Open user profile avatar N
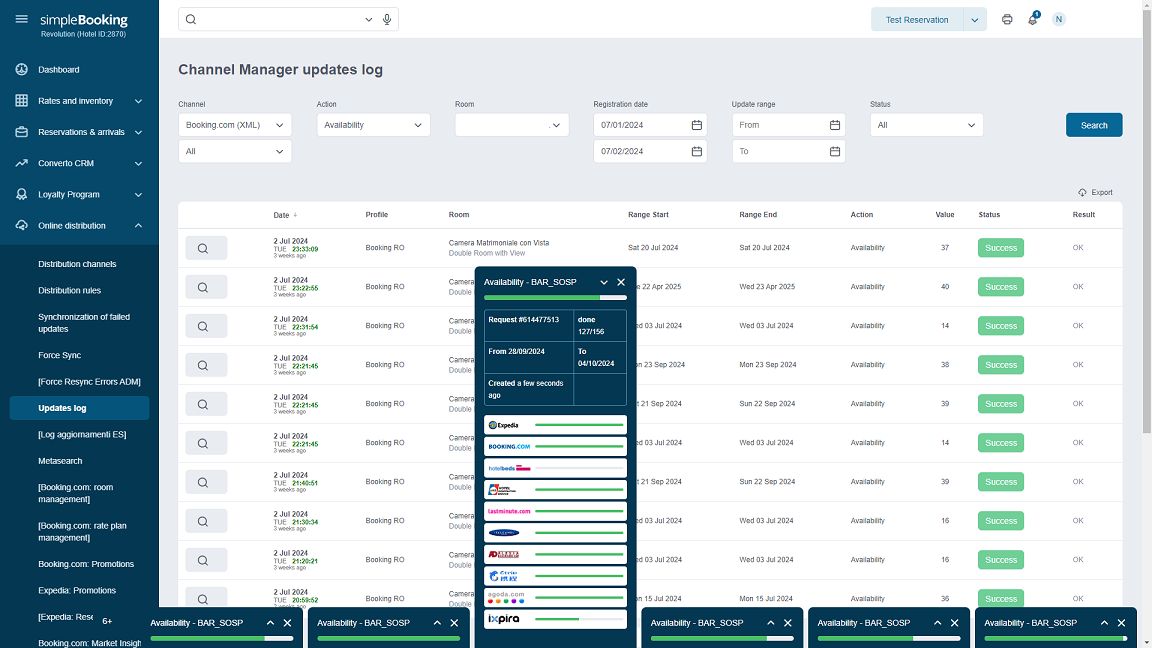This screenshot has width=1152, height=648. click(1059, 20)
